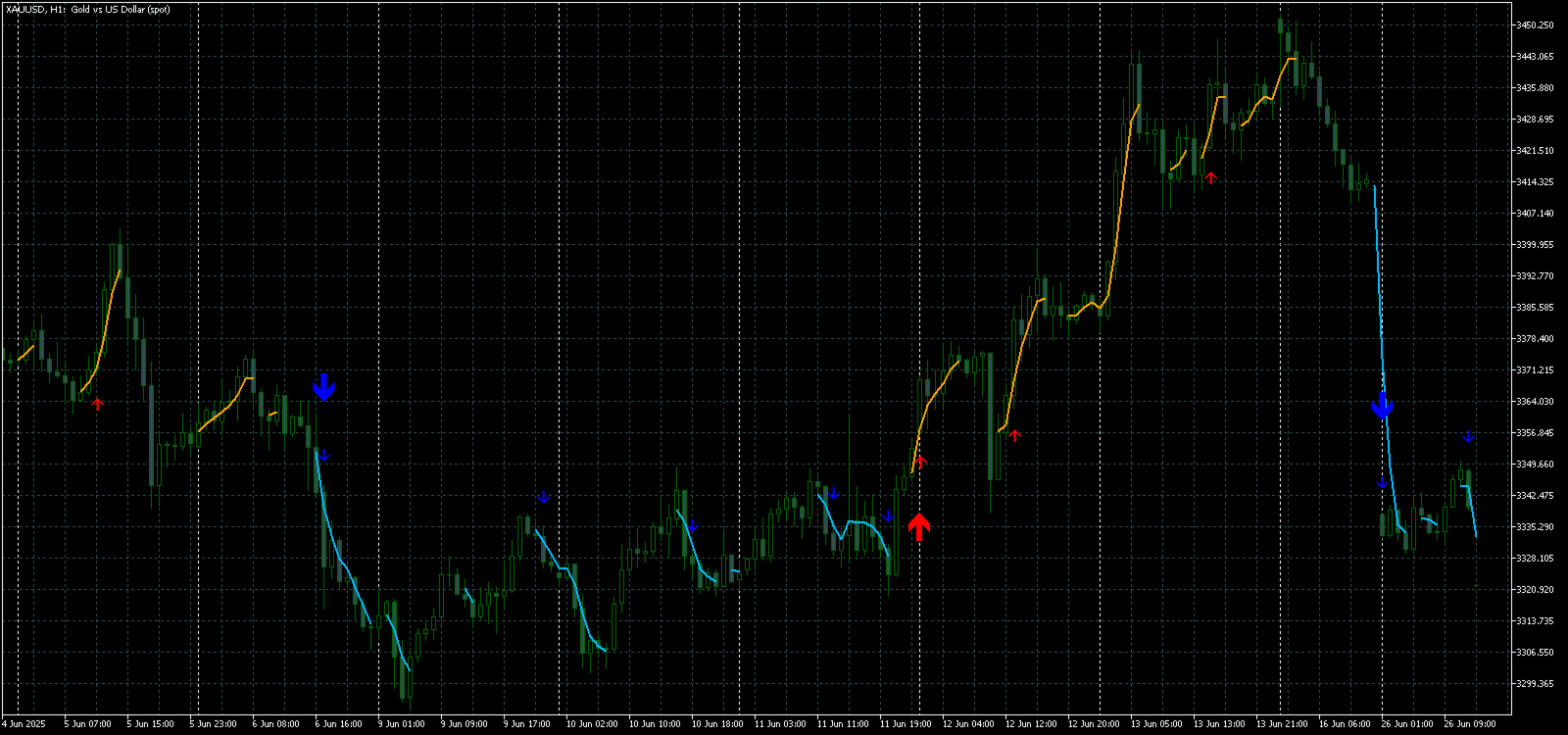Click the 3443.065 price label

click(1535, 57)
